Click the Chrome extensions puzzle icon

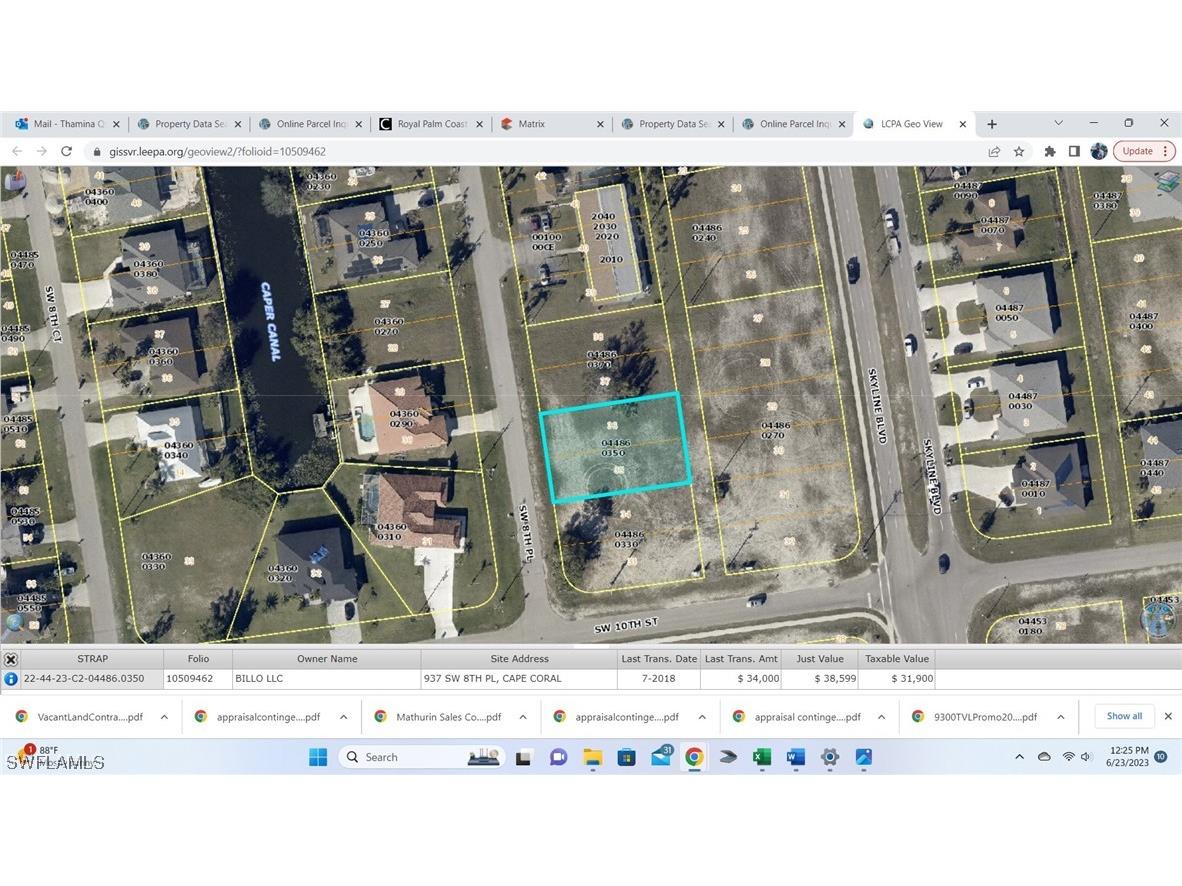(1050, 151)
